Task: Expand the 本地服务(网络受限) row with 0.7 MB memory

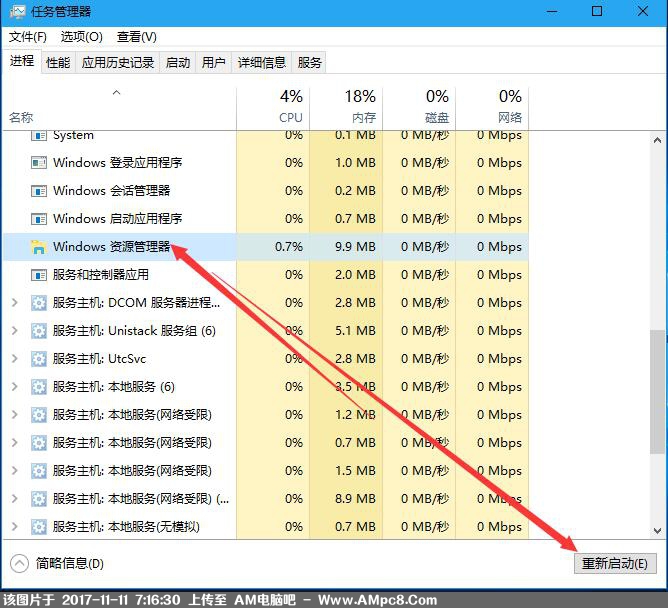Action: [x=14, y=443]
